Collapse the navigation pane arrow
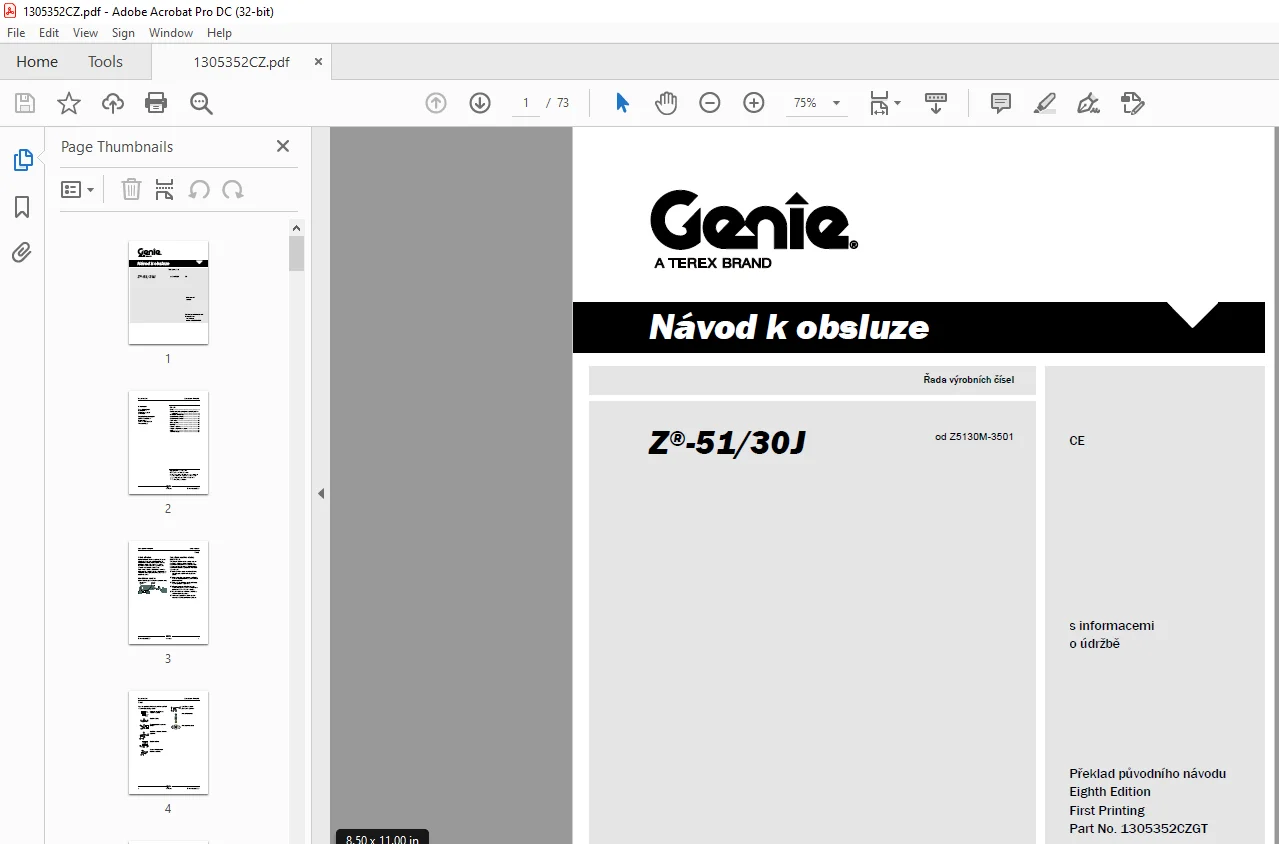Viewport: 1279px width, 844px height. click(x=321, y=493)
